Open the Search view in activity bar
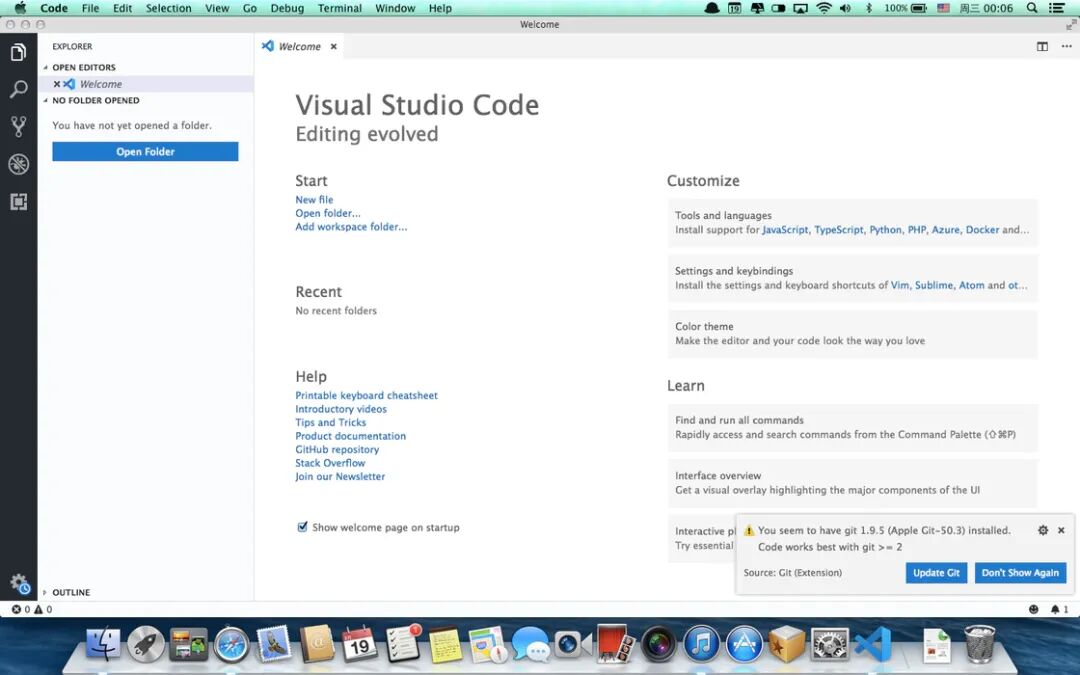This screenshot has width=1080, height=675. click(19, 89)
